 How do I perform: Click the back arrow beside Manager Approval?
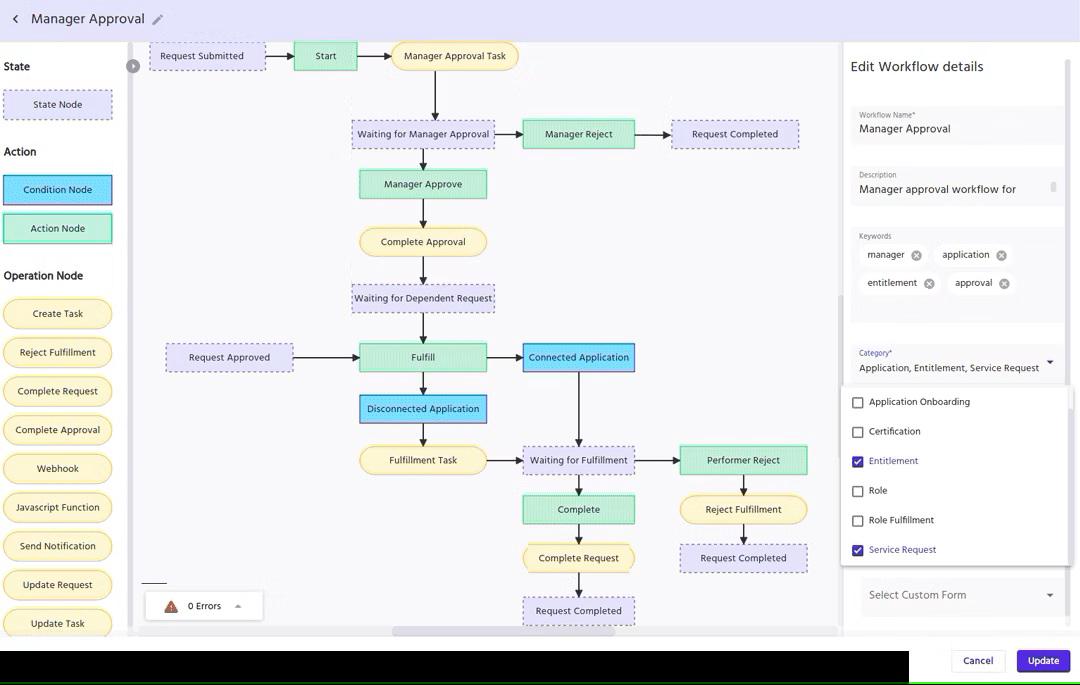(16, 19)
